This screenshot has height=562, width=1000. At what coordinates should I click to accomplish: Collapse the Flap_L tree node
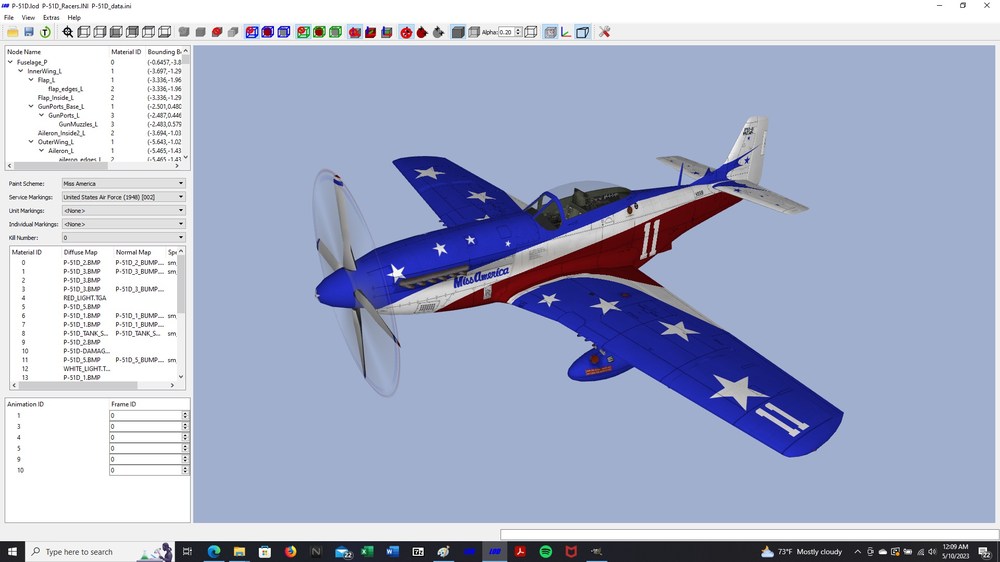[31, 80]
